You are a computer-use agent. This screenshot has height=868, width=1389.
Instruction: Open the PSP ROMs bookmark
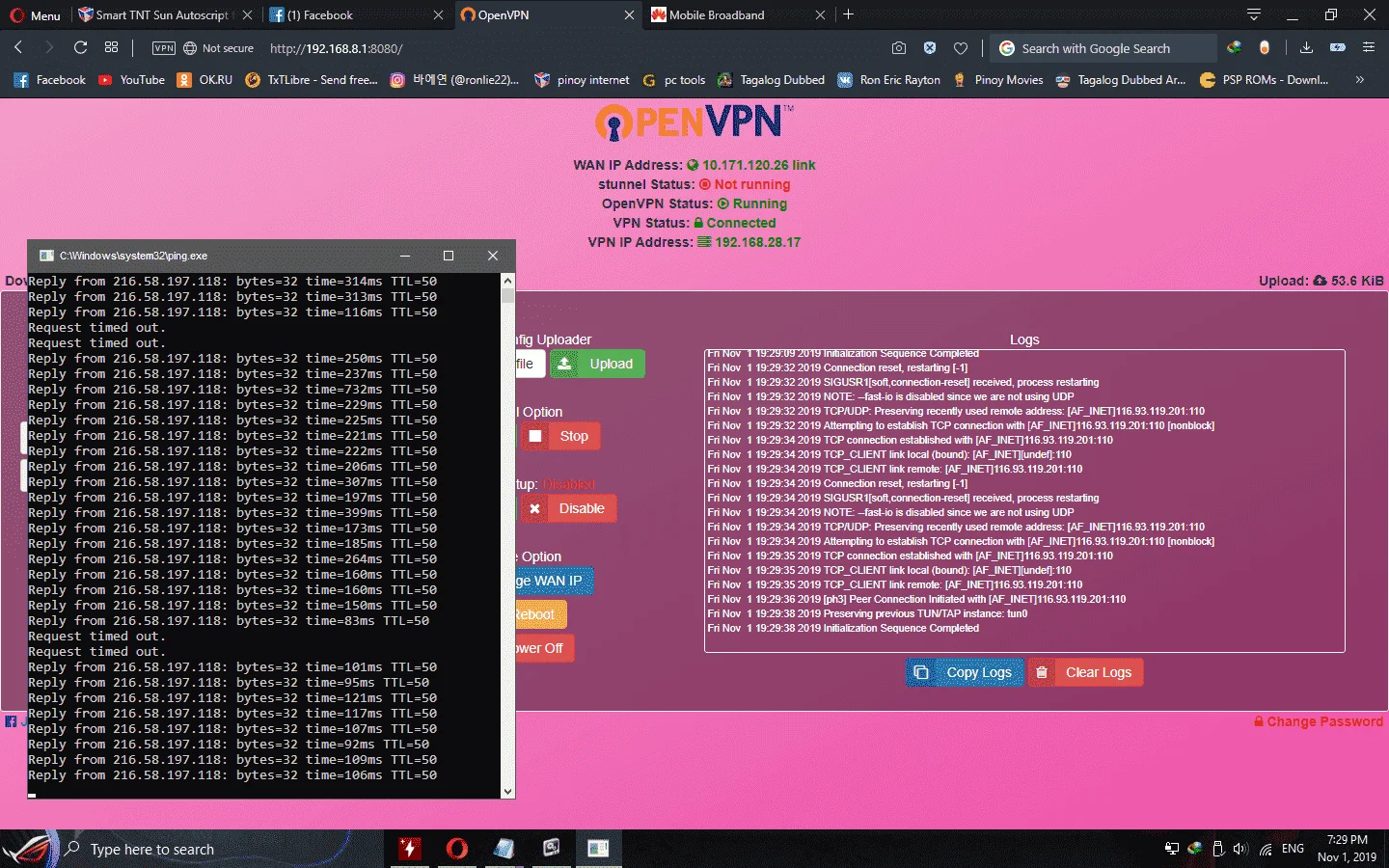(x=1264, y=80)
